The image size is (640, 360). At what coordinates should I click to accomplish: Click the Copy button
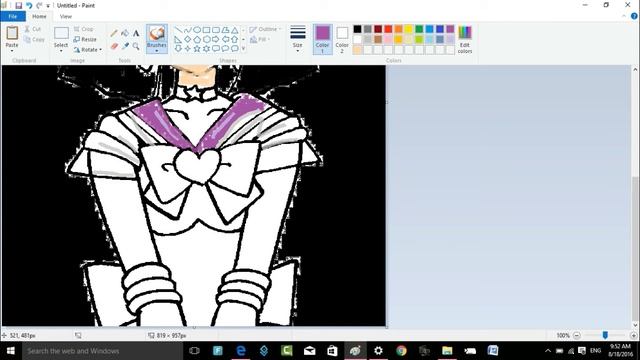34,39
